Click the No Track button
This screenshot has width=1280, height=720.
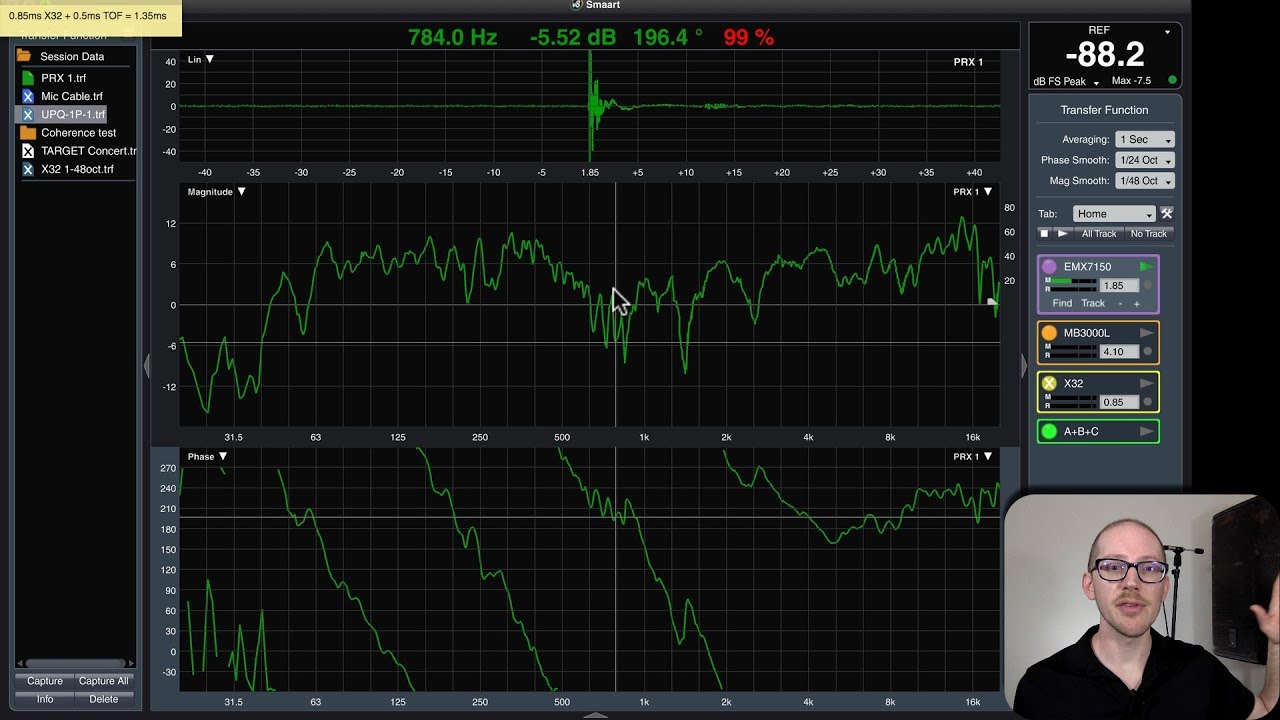(1148, 234)
